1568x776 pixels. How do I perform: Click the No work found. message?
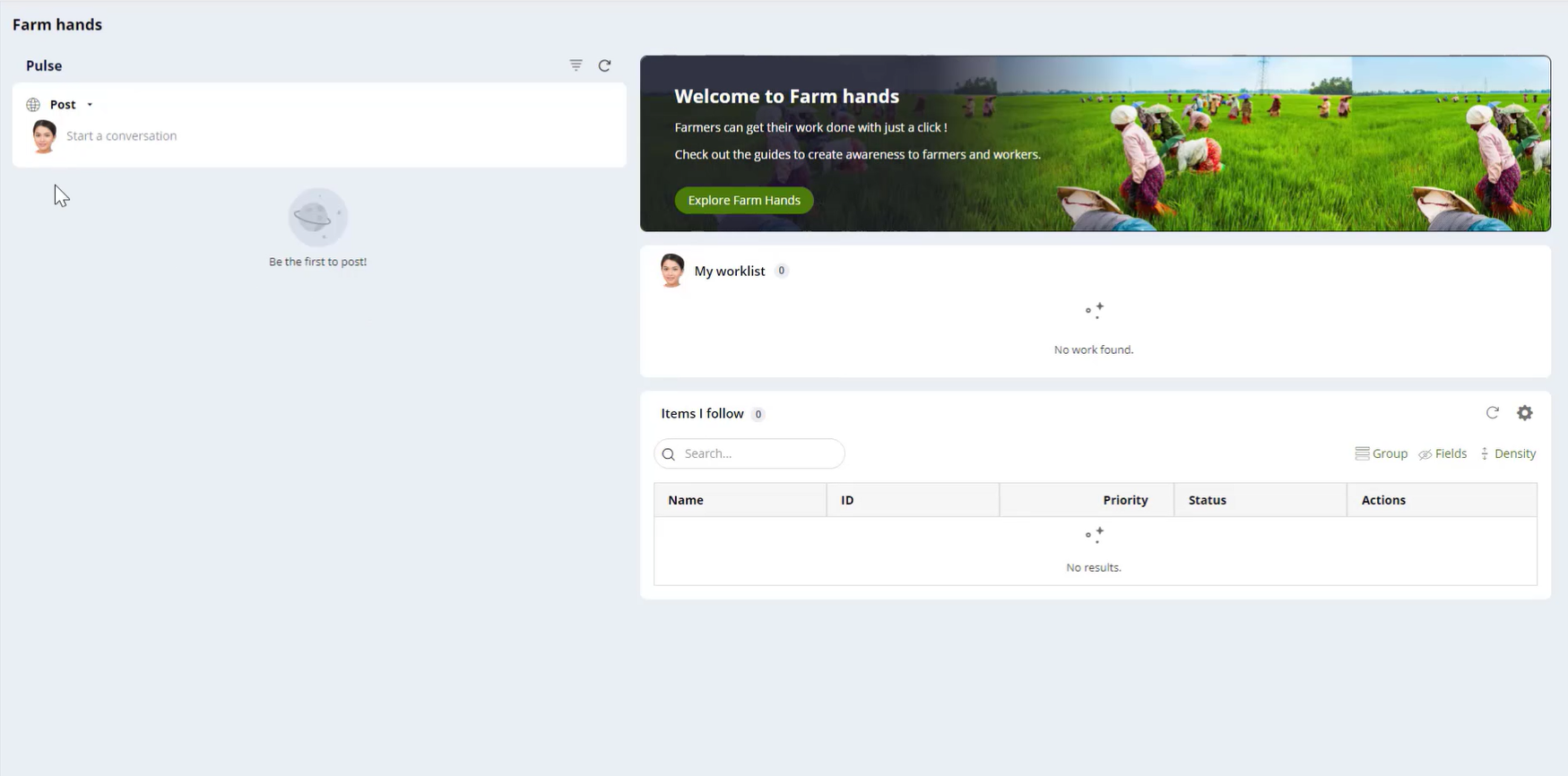tap(1094, 349)
